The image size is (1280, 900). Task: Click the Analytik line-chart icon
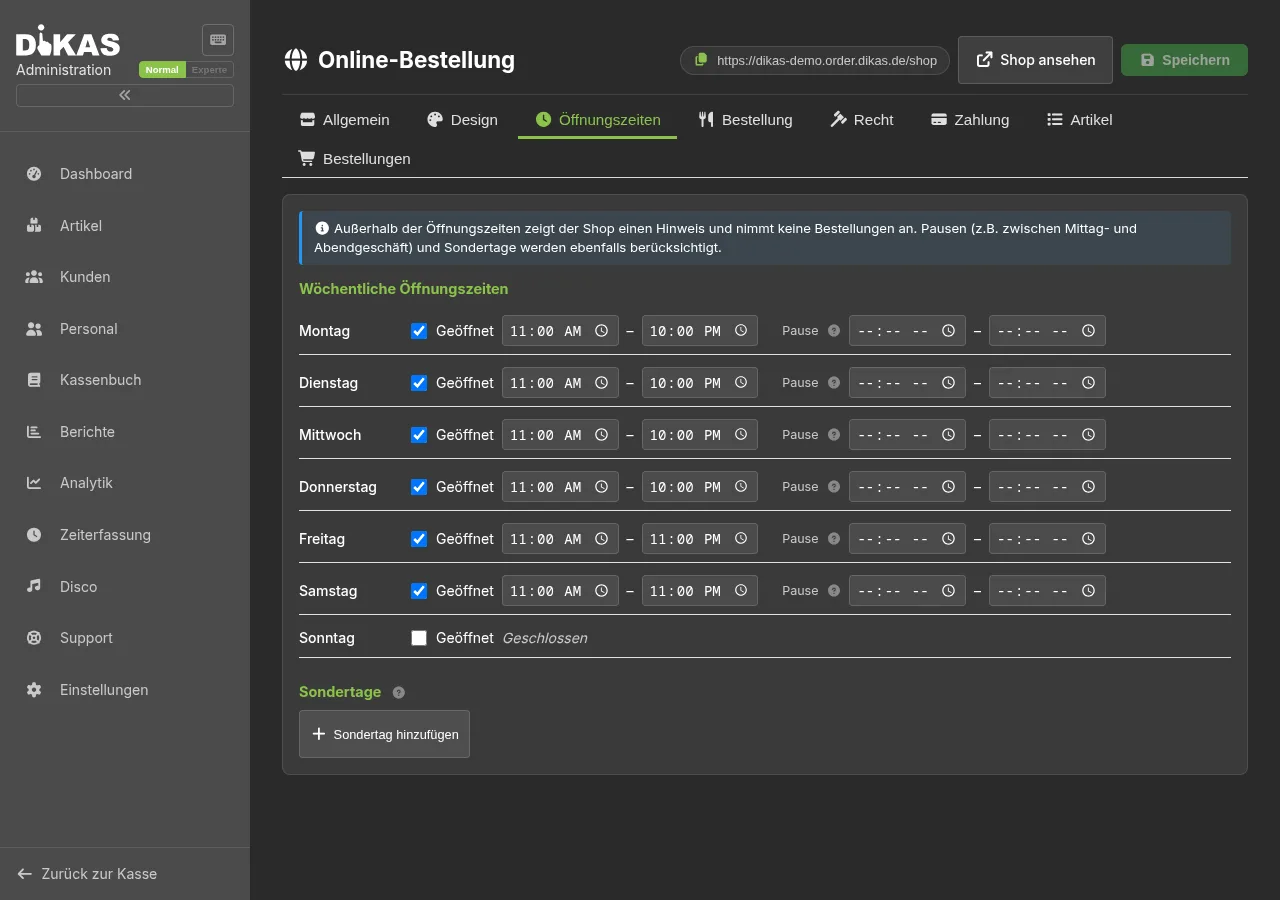(x=34, y=483)
